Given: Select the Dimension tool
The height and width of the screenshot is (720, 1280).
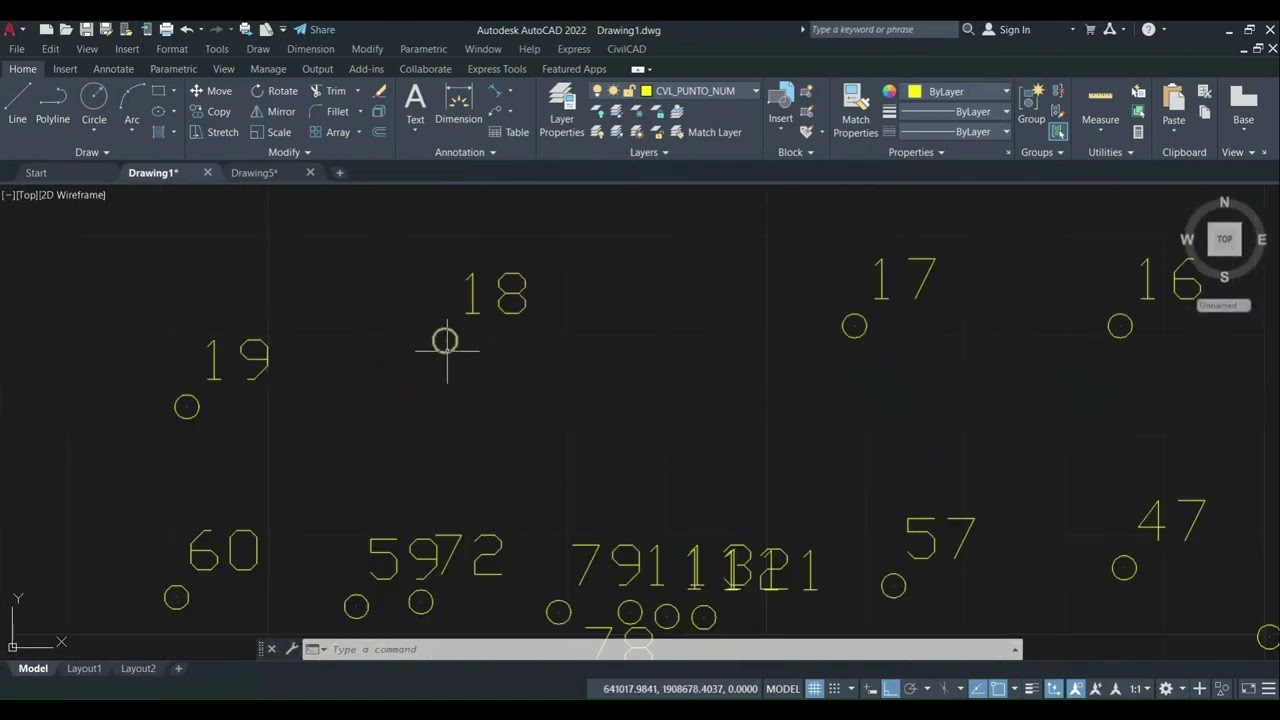Looking at the screenshot, I should pos(459,104).
